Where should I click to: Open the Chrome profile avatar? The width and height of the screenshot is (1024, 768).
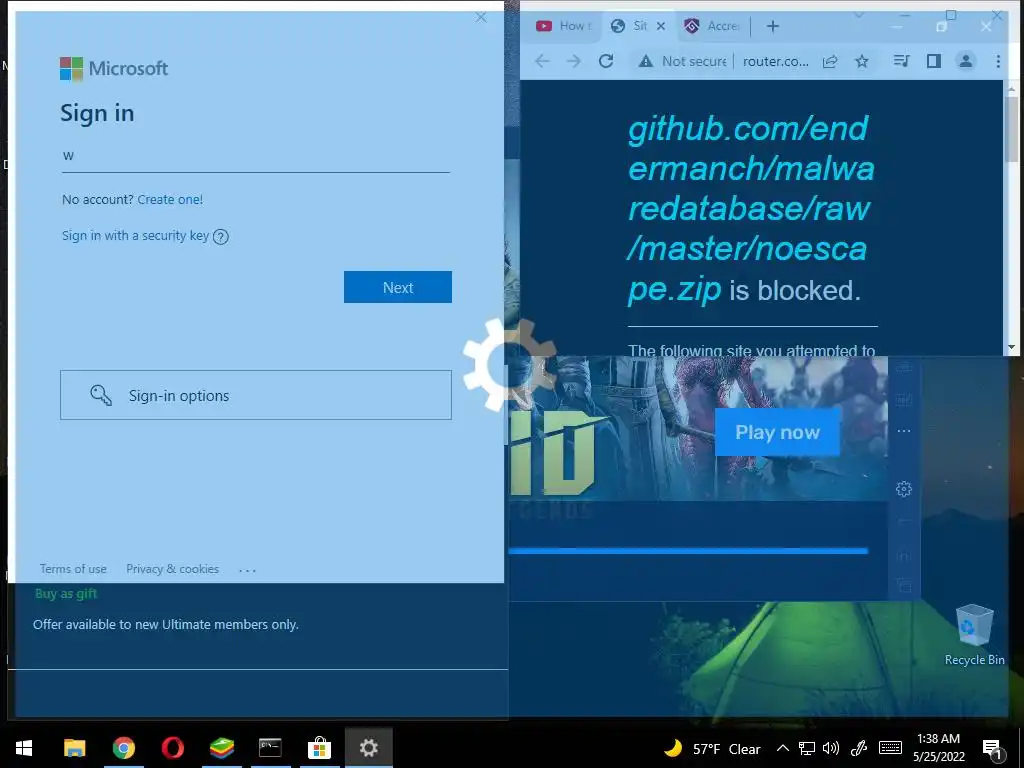click(x=966, y=61)
